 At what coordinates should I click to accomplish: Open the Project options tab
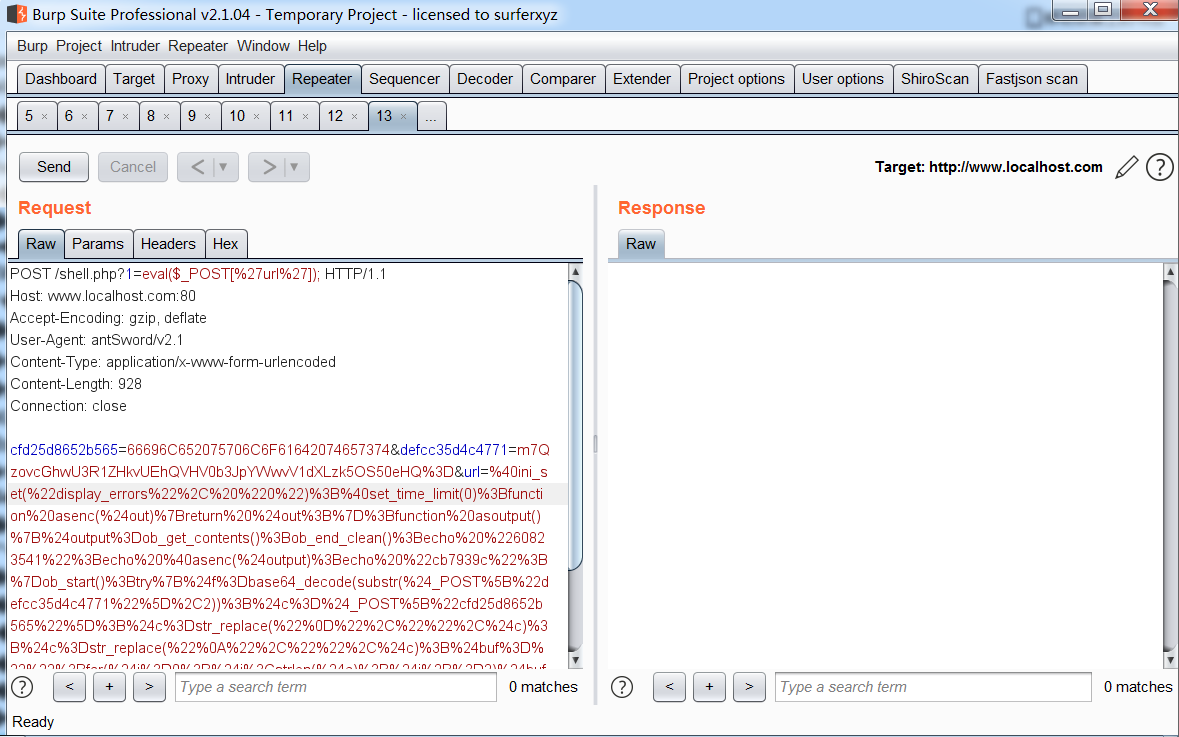tap(736, 79)
